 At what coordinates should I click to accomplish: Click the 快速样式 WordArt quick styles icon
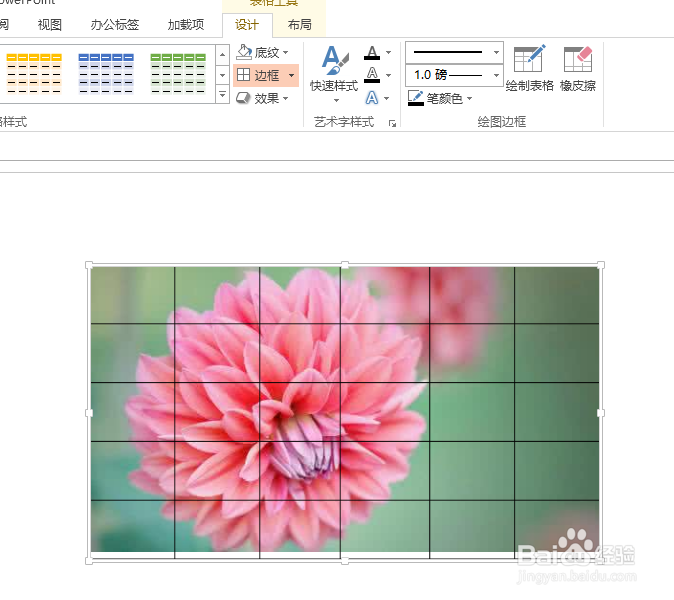[334, 60]
